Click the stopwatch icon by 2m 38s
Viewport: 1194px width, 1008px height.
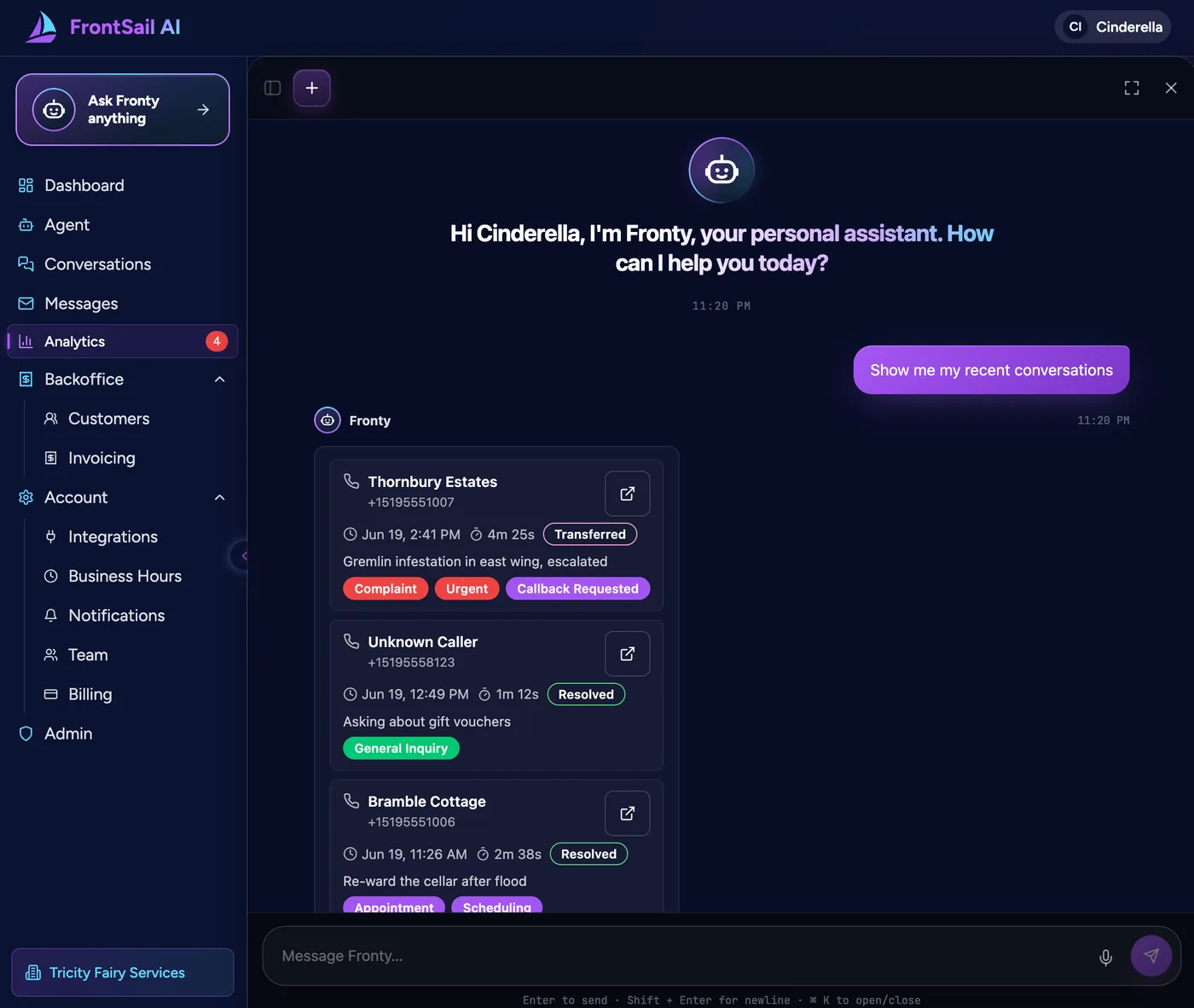click(x=483, y=854)
